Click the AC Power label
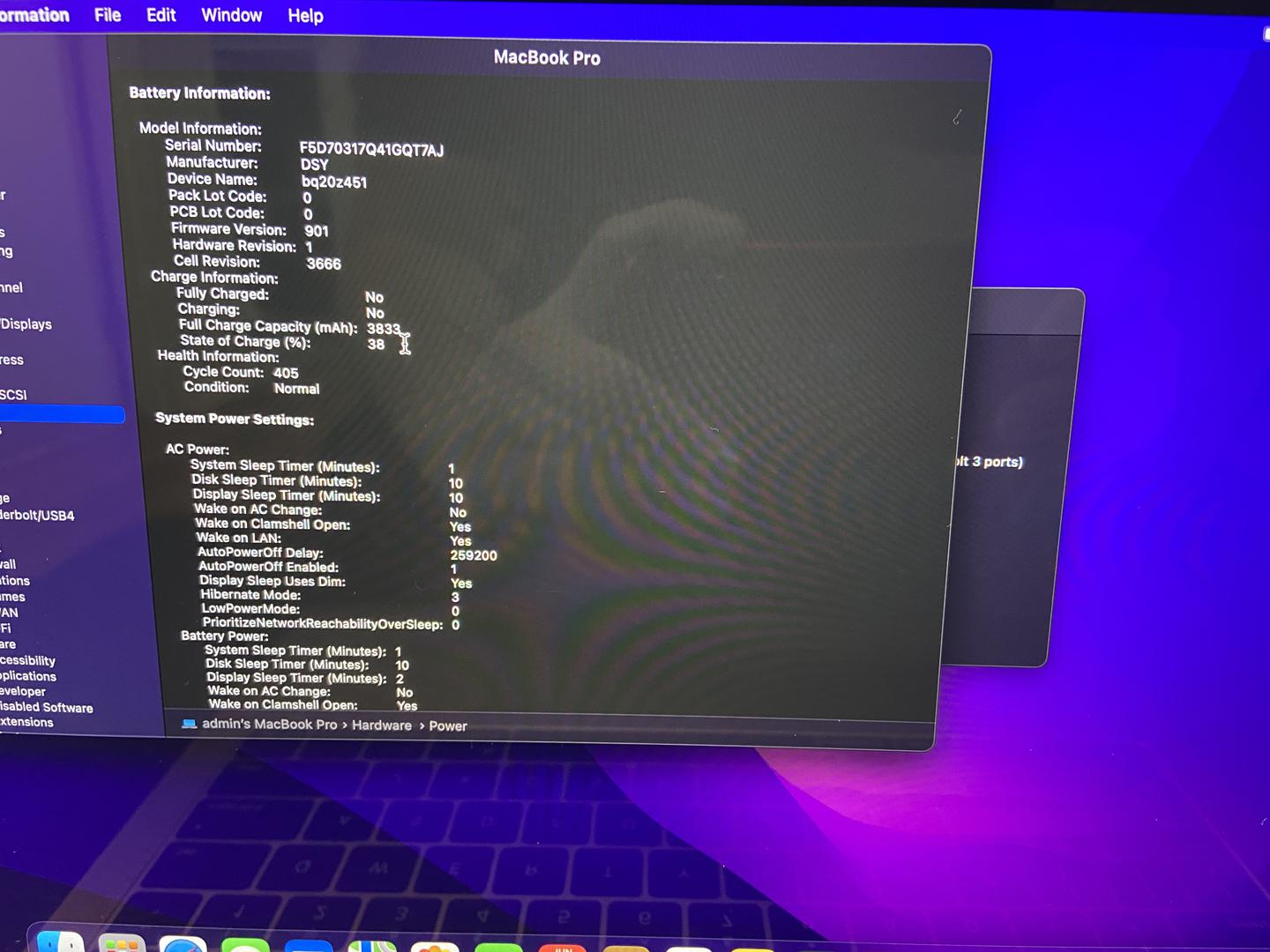 [x=198, y=449]
